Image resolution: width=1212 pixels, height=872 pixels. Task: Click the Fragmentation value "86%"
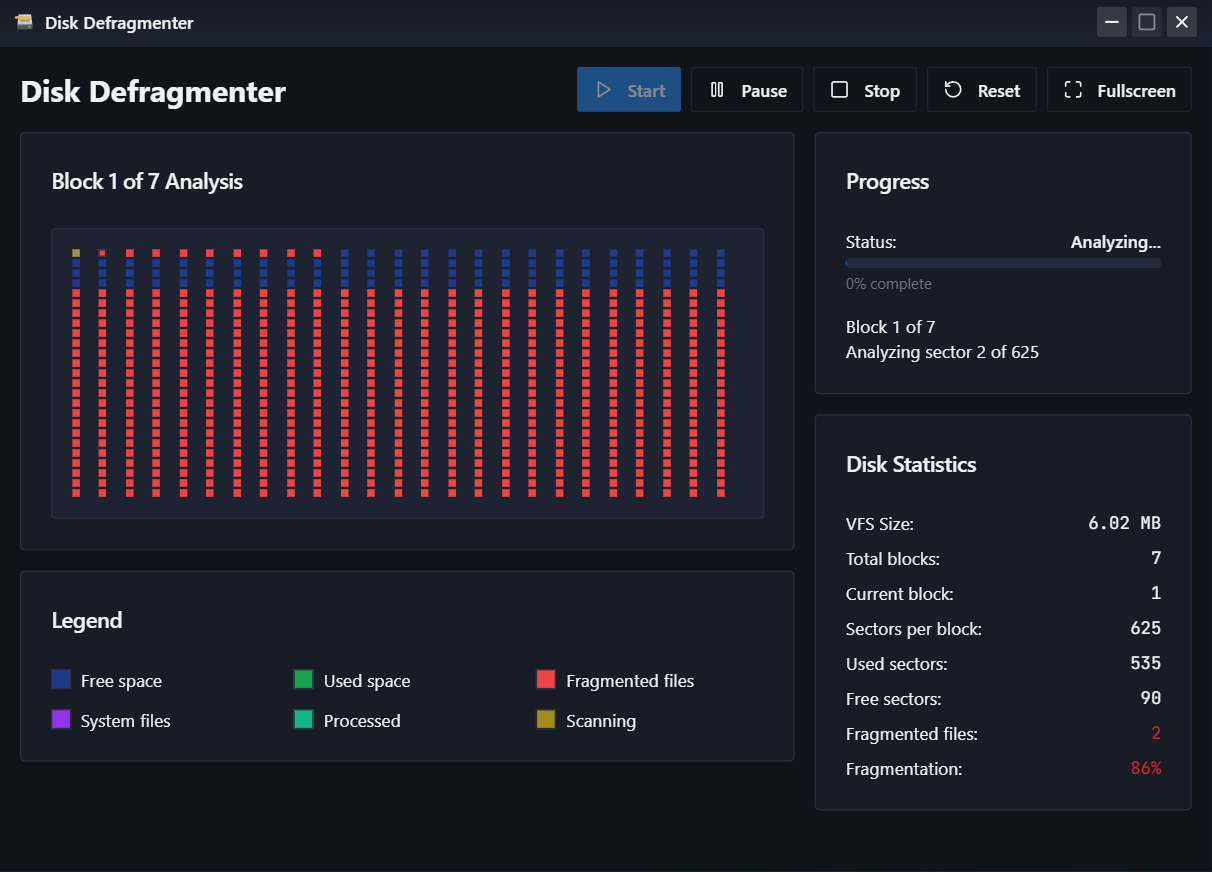1146,768
